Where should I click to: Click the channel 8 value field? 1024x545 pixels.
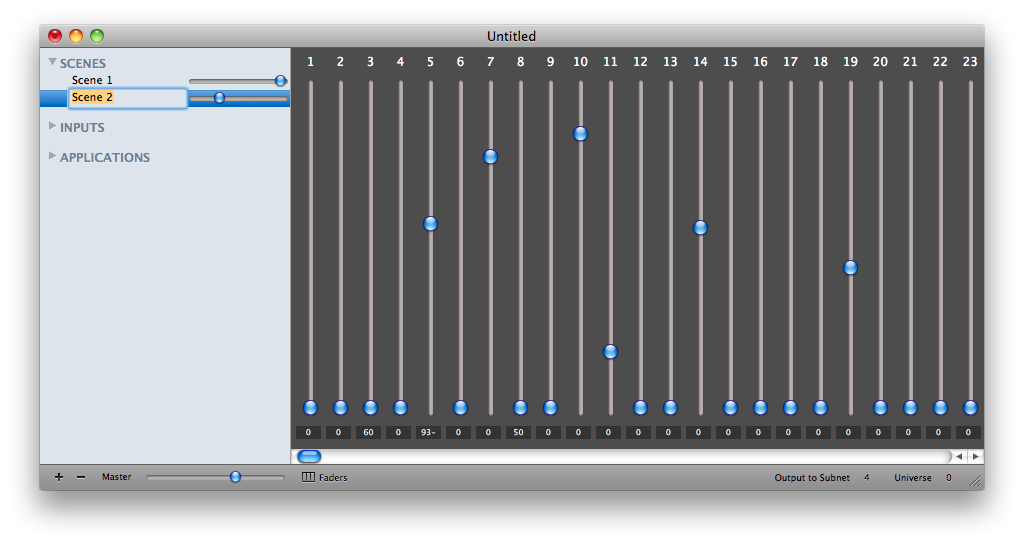[520, 433]
